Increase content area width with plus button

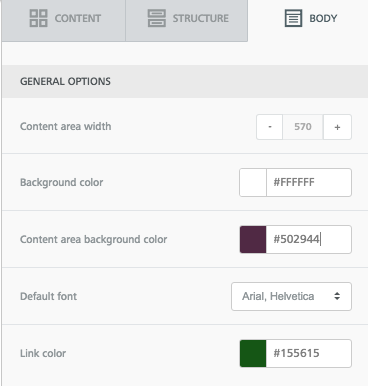coord(337,127)
